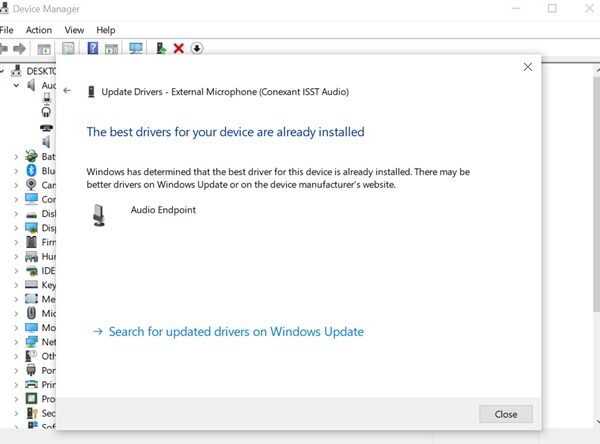The image size is (600, 444).
Task: Scan for hardware changes monitor icon
Action: (x=136, y=48)
